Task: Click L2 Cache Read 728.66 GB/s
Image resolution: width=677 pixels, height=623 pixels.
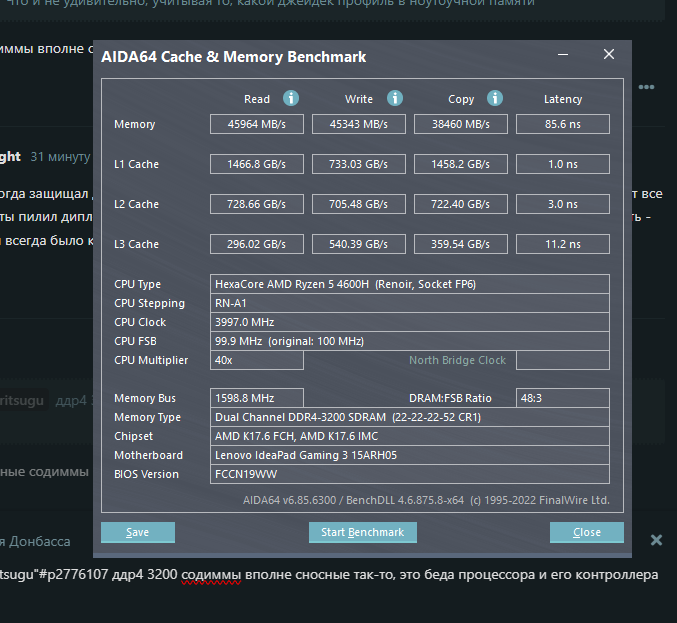Action: [x=257, y=204]
